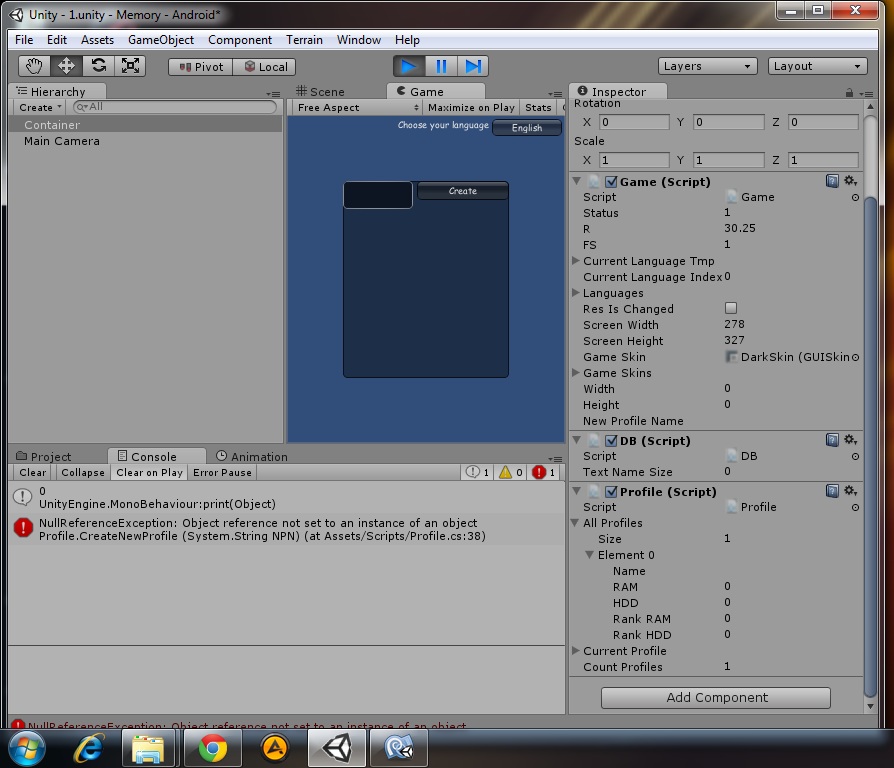Select the Move transform tool
Screen dimensions: 894x768
66,66
